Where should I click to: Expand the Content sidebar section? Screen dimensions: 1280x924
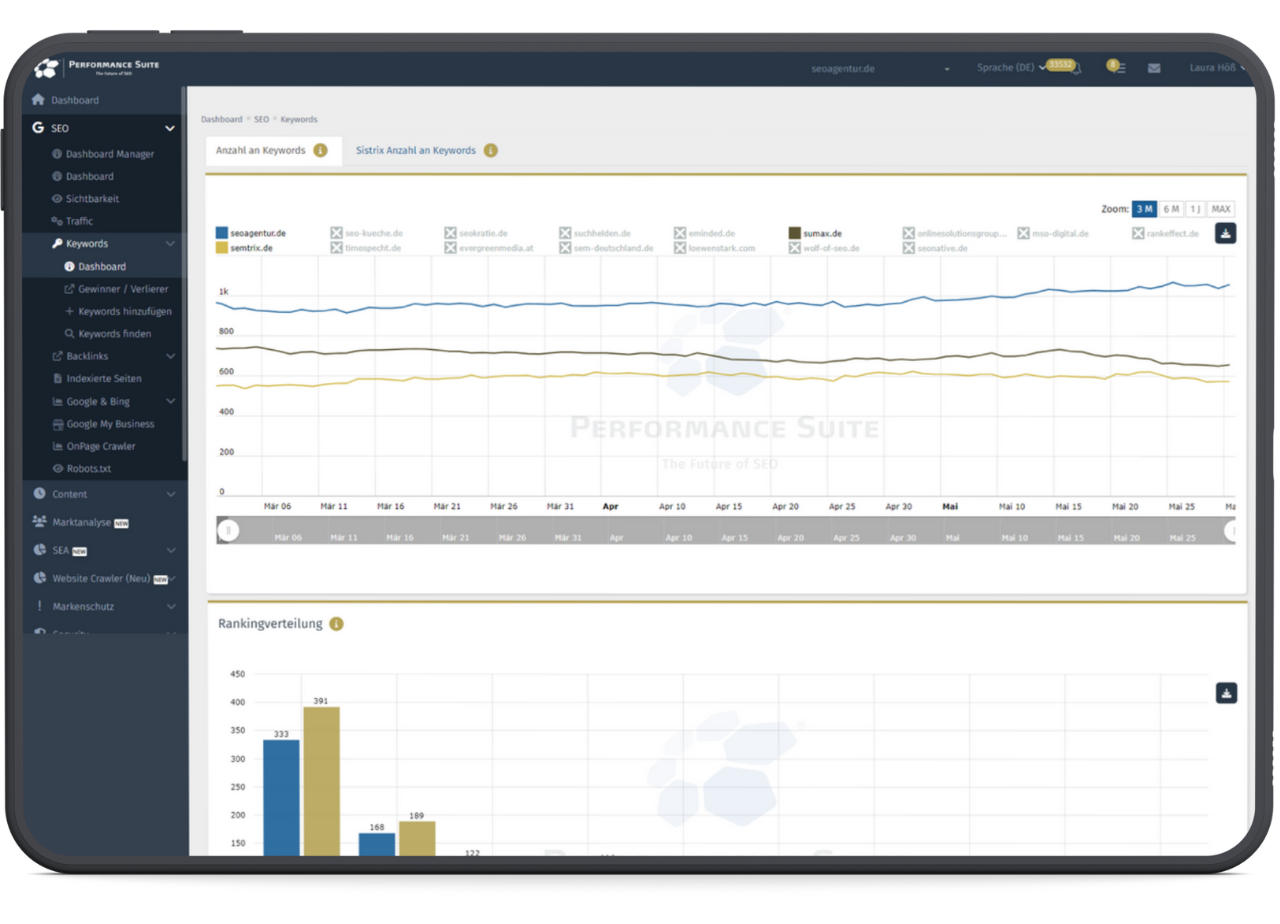tap(170, 494)
